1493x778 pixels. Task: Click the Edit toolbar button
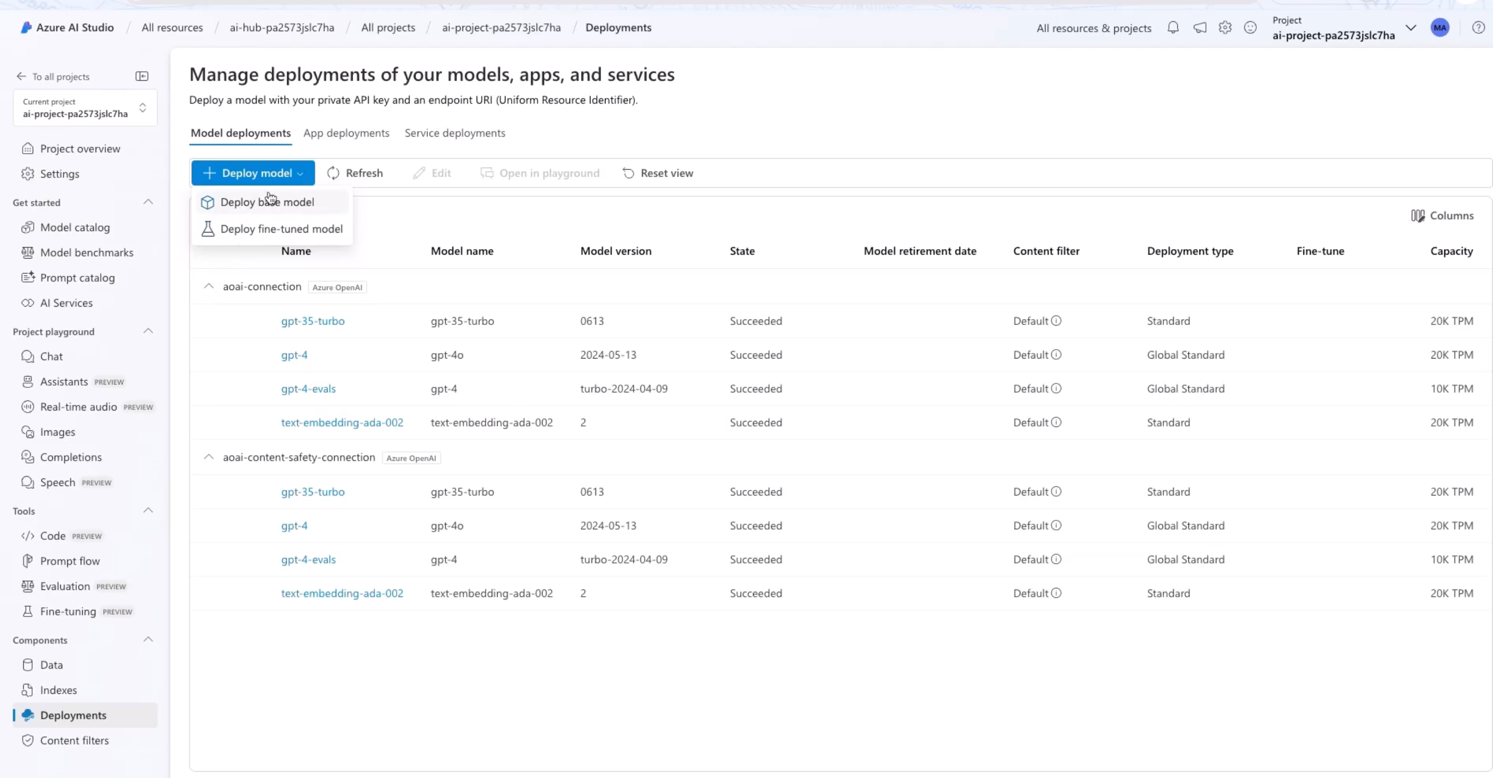pos(432,173)
